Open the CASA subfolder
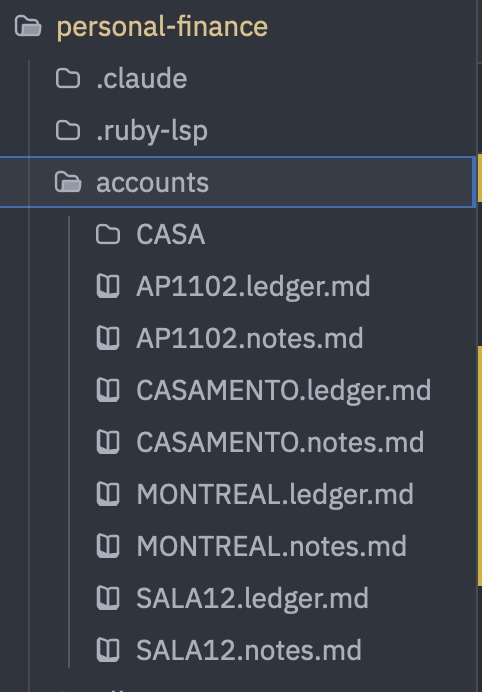 tap(170, 234)
